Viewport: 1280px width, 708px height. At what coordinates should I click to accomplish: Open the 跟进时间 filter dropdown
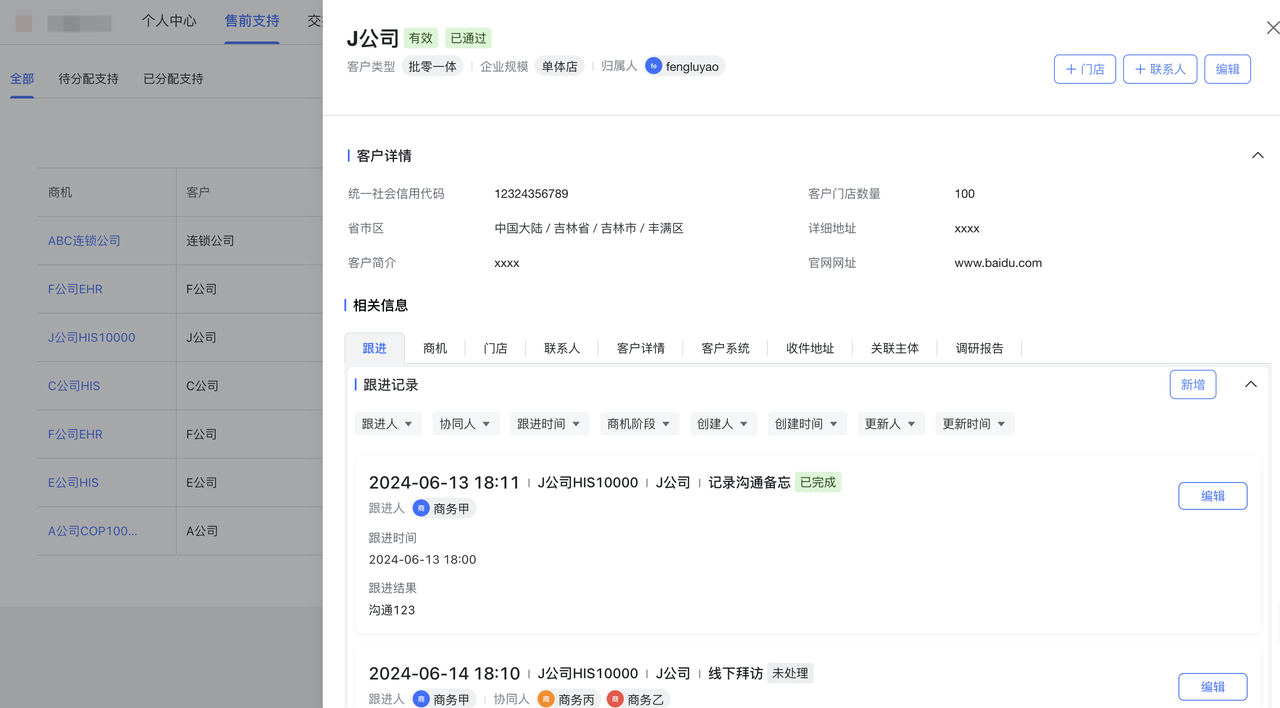coord(550,424)
